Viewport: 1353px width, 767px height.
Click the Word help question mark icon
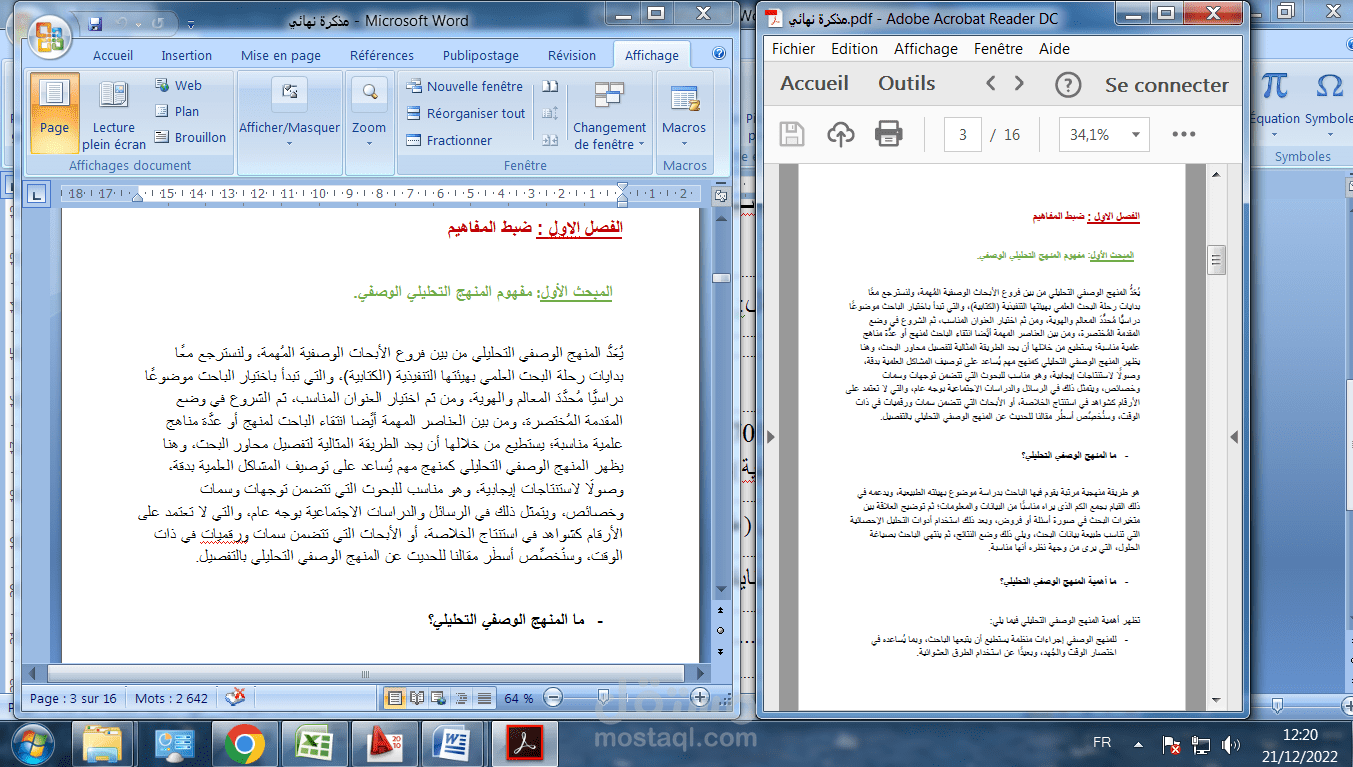[x=719, y=54]
